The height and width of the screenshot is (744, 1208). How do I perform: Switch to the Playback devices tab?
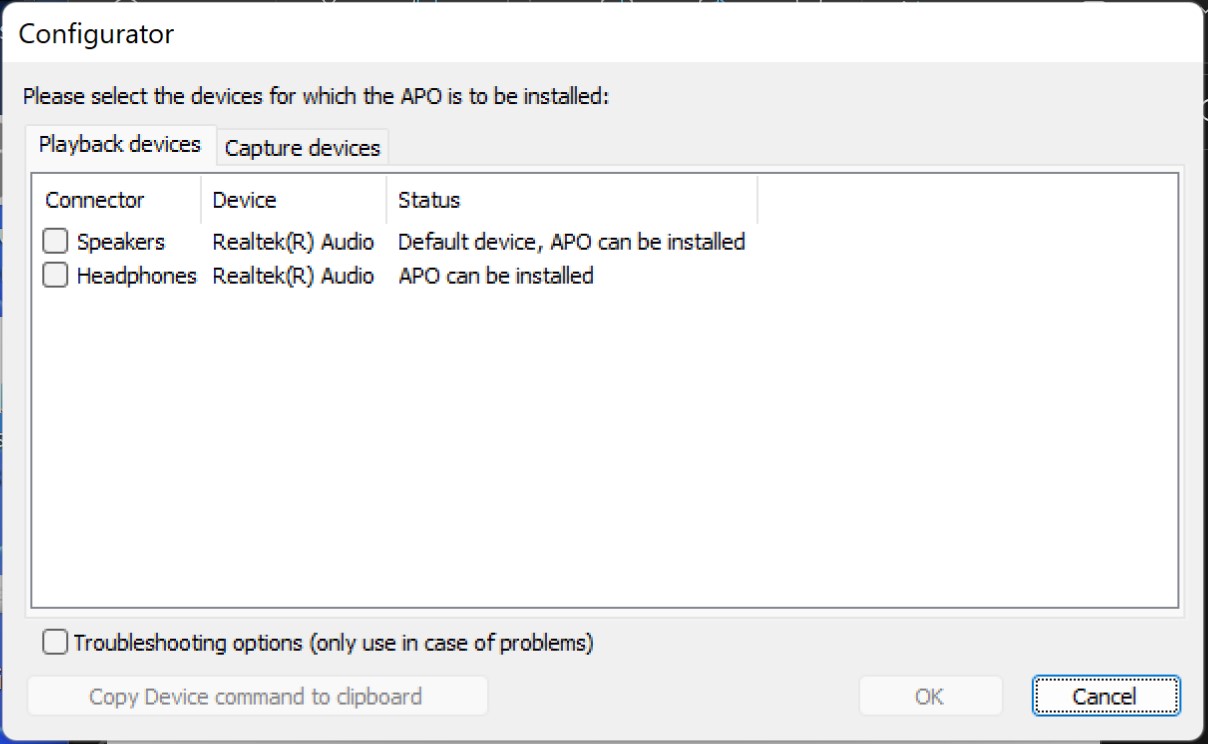point(120,145)
